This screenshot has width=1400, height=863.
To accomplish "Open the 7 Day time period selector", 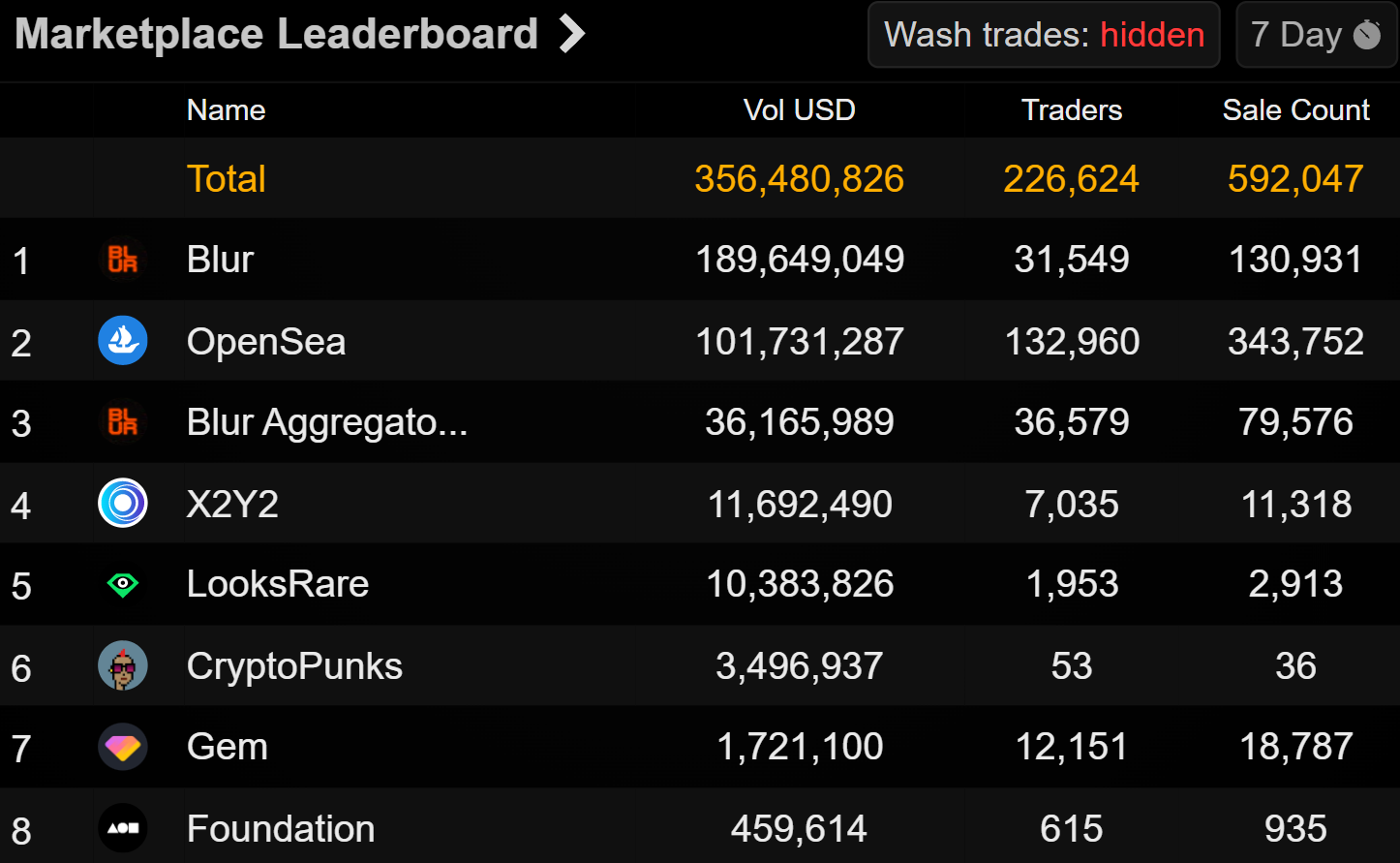I will (x=1315, y=34).
